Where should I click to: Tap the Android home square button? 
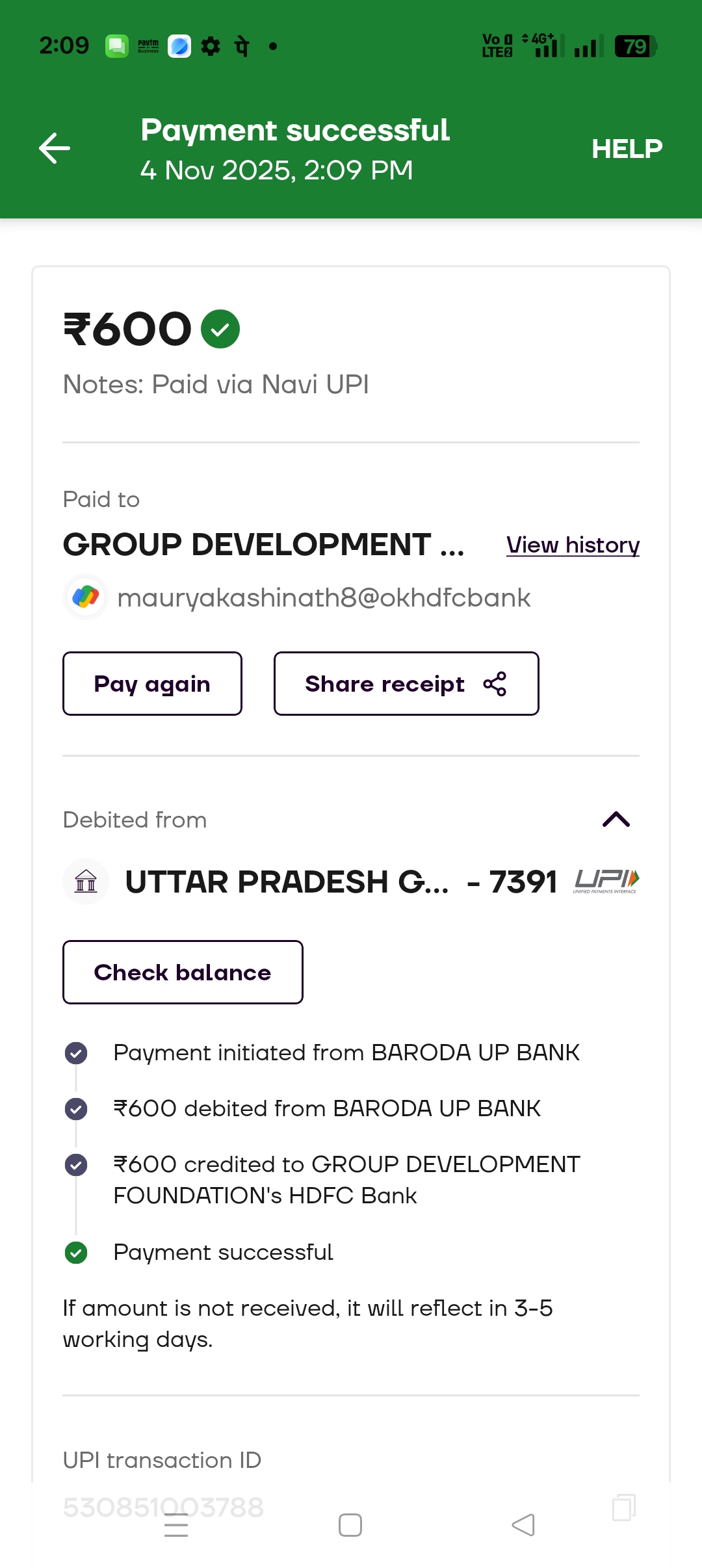coord(350,1525)
